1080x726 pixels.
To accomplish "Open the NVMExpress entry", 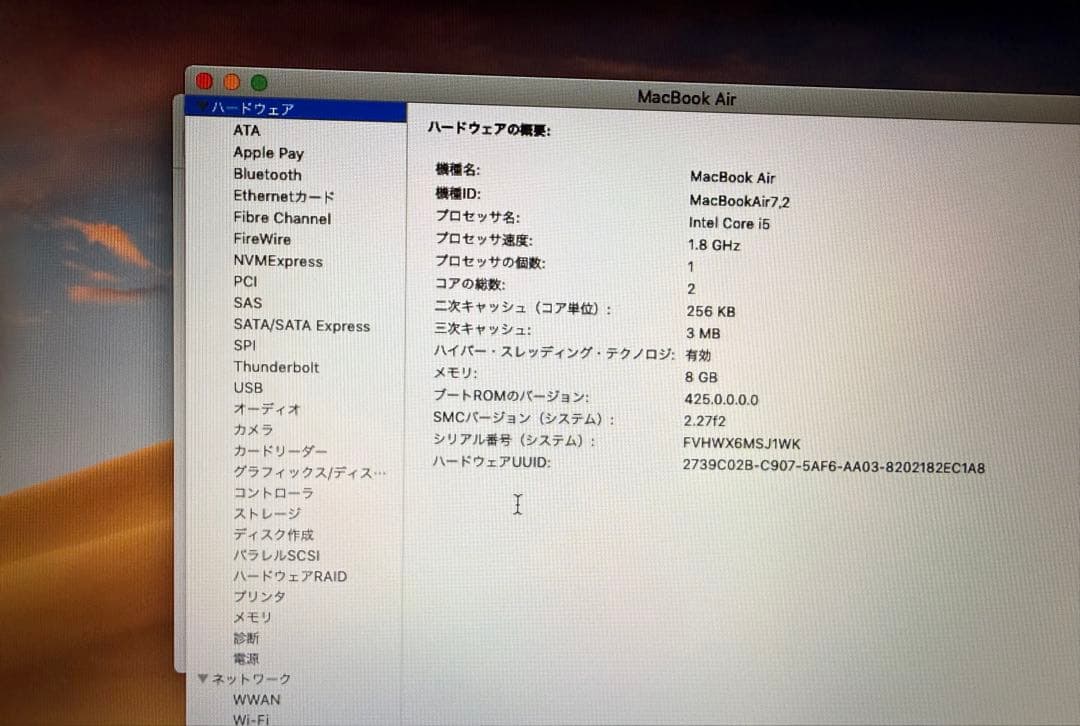I will coord(278,261).
